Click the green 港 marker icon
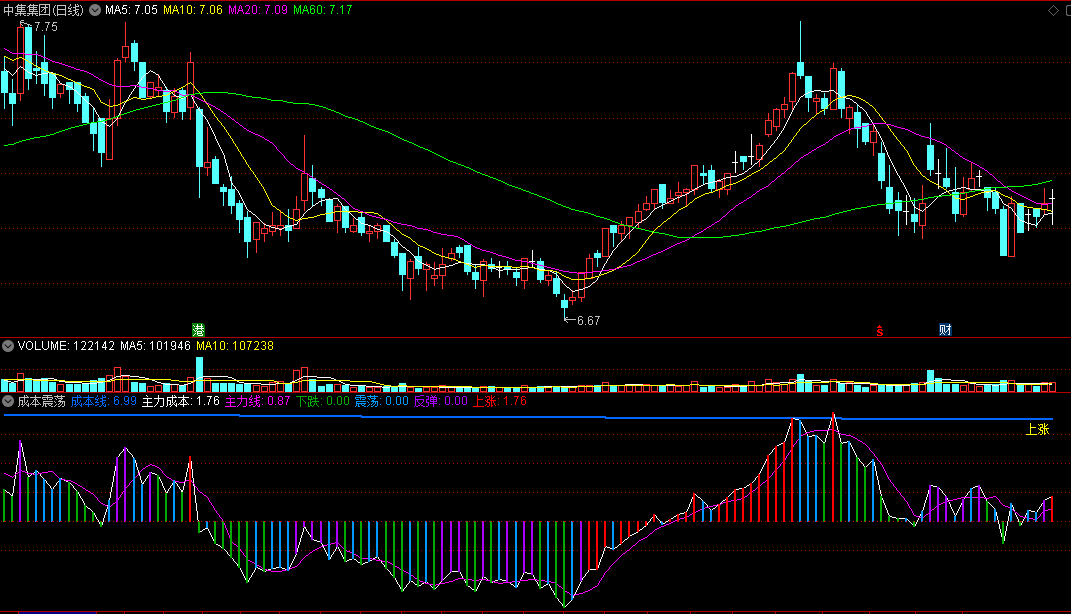Viewport: 1071px width, 614px height. pos(198,331)
